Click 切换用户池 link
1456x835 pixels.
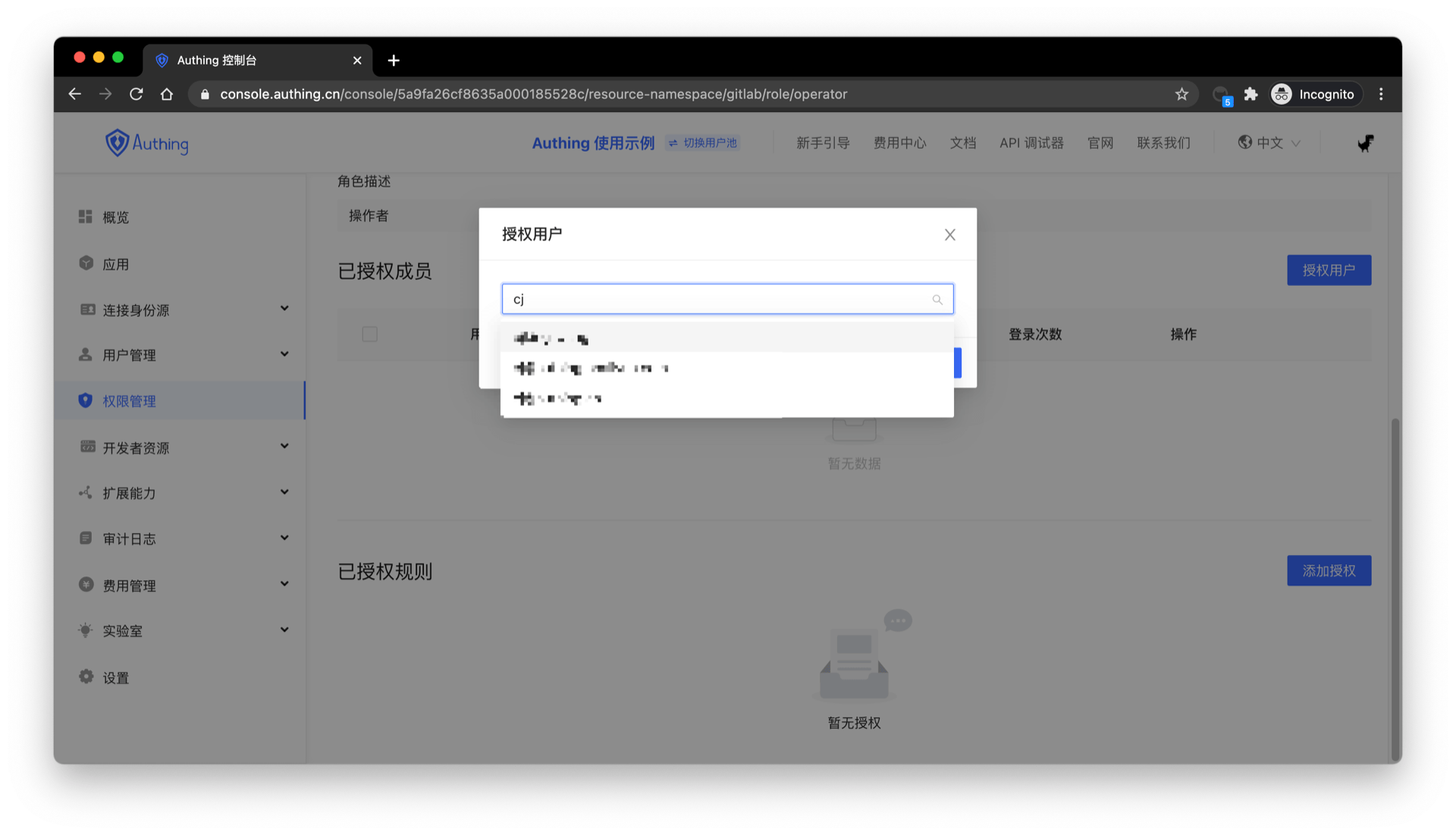pos(703,143)
